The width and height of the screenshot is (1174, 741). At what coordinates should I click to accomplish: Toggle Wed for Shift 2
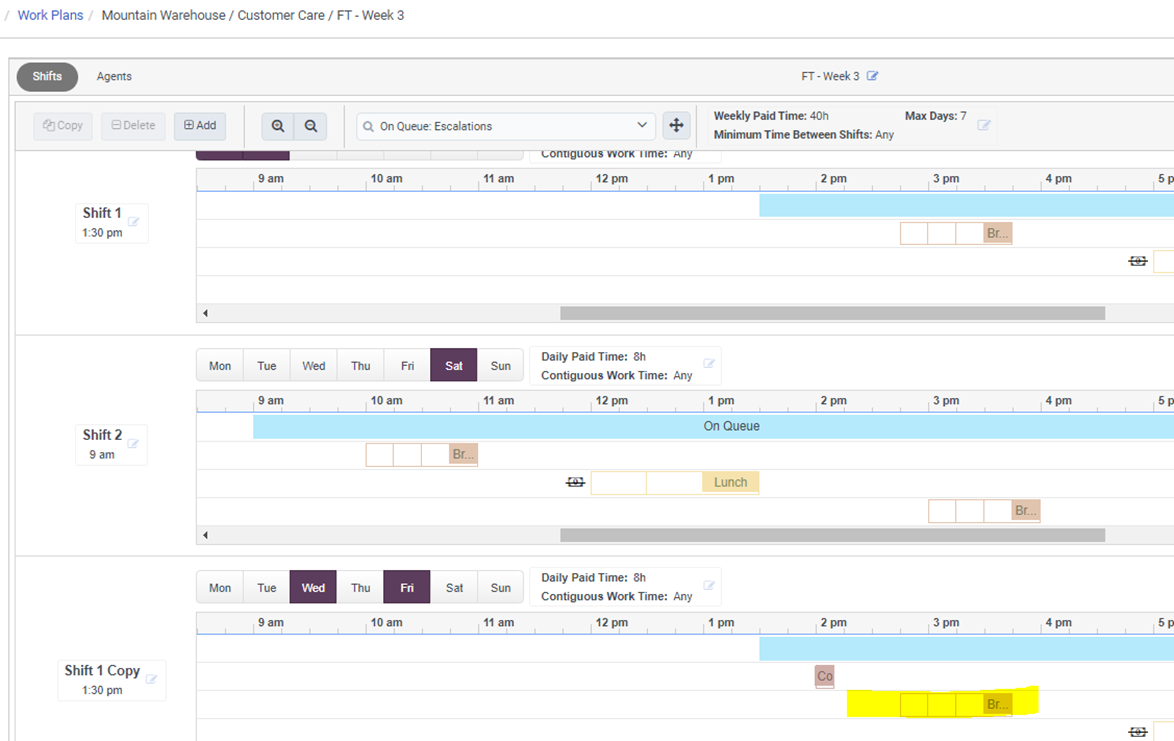tap(314, 365)
